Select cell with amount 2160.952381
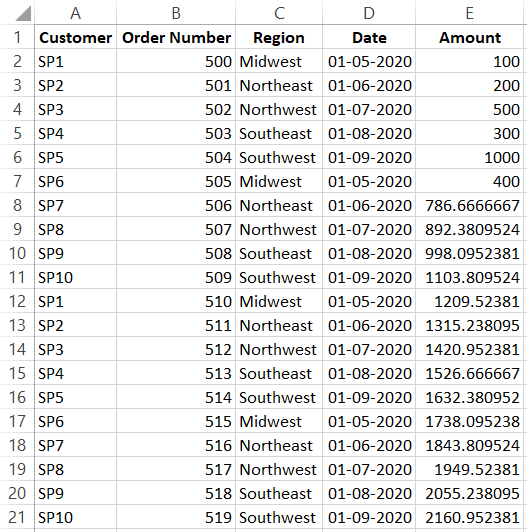This screenshot has height=532, width=527. 469,517
